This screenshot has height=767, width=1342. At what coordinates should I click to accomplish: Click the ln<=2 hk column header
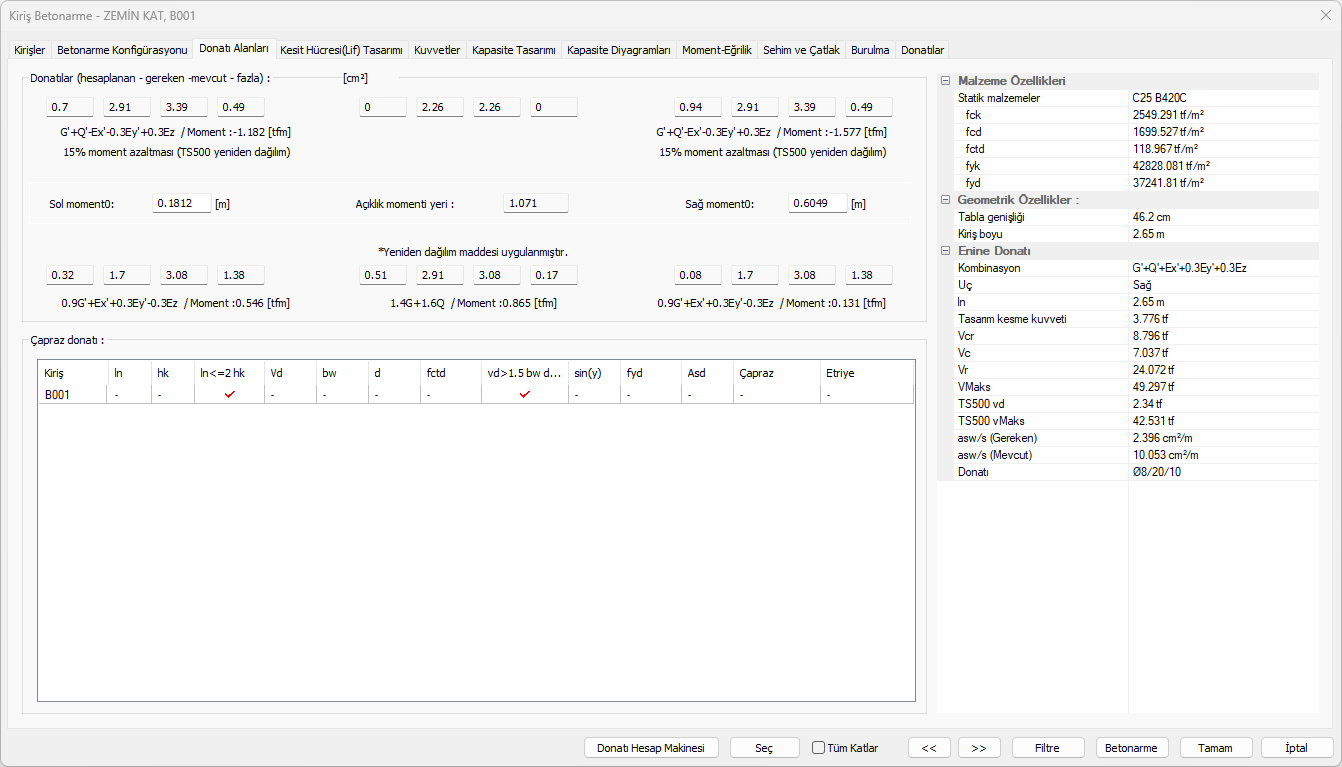222,373
